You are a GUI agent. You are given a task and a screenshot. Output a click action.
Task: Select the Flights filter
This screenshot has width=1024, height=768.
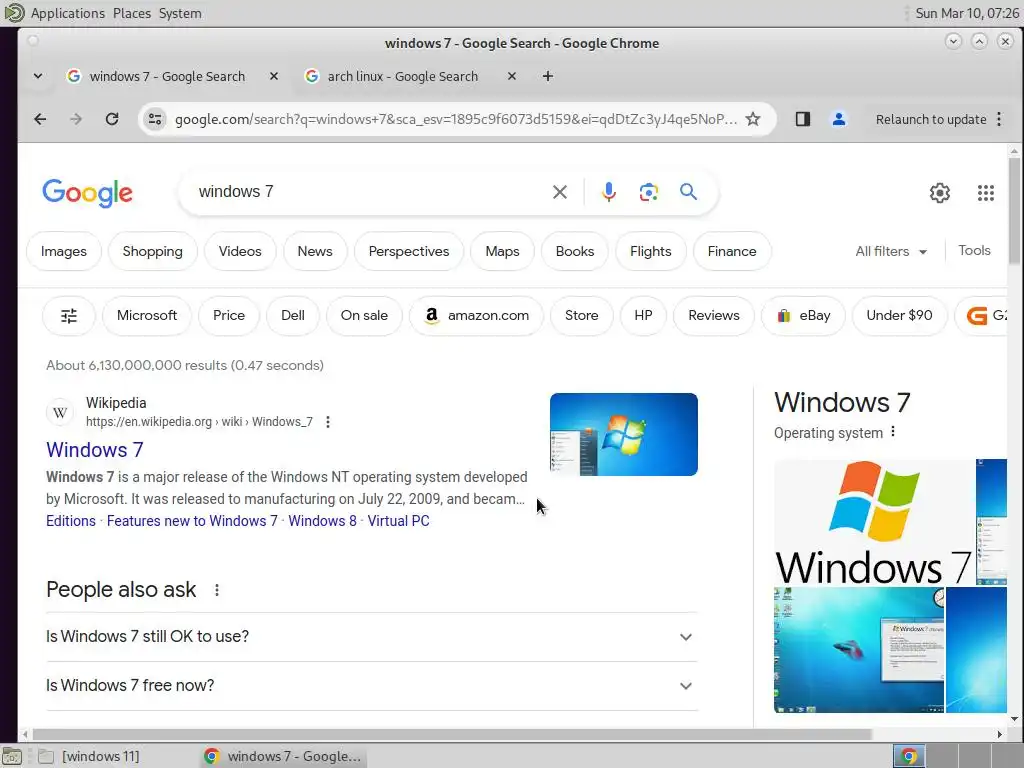pyautogui.click(x=650, y=251)
